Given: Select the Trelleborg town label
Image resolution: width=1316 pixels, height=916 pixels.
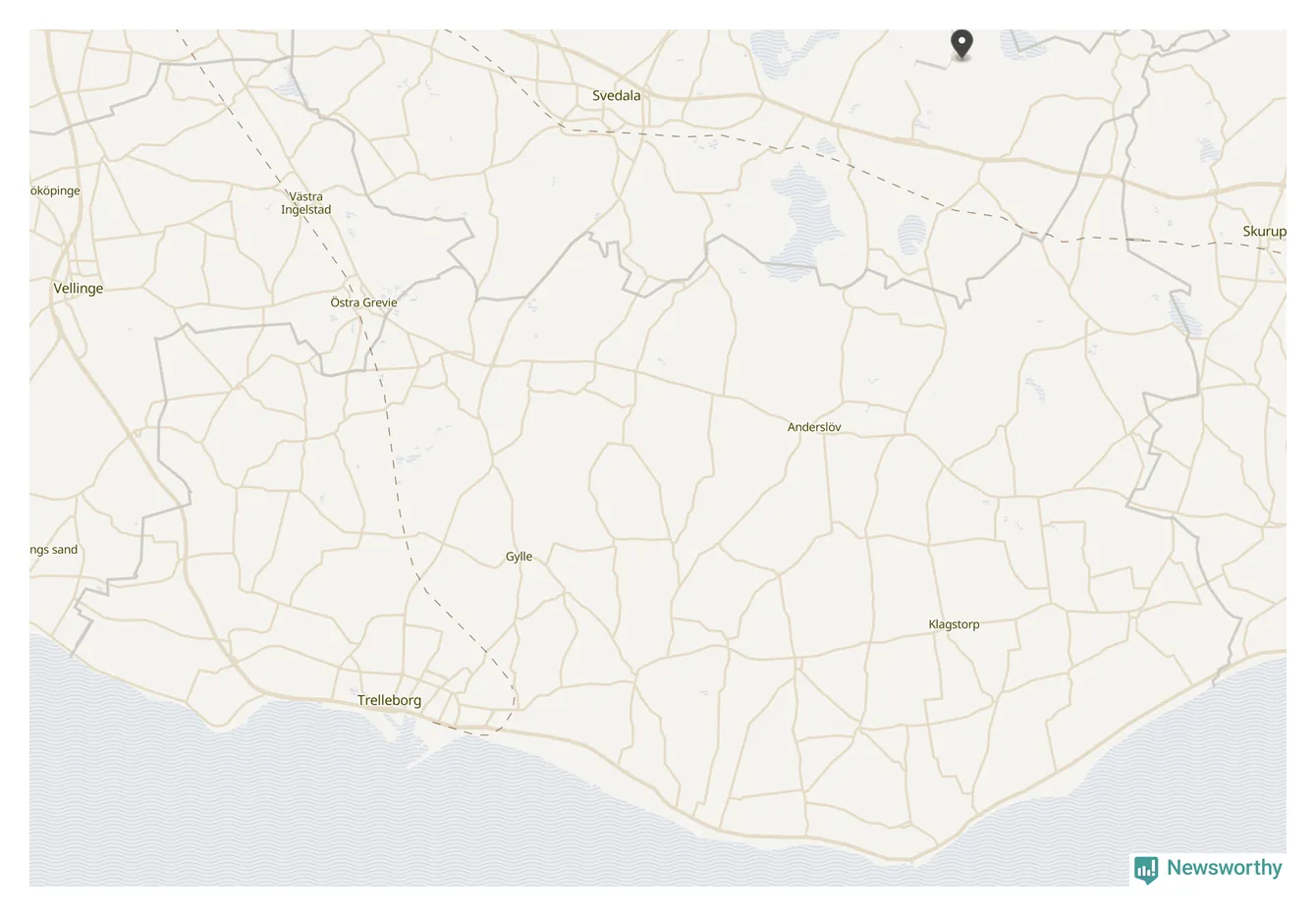Looking at the screenshot, I should coord(389,700).
